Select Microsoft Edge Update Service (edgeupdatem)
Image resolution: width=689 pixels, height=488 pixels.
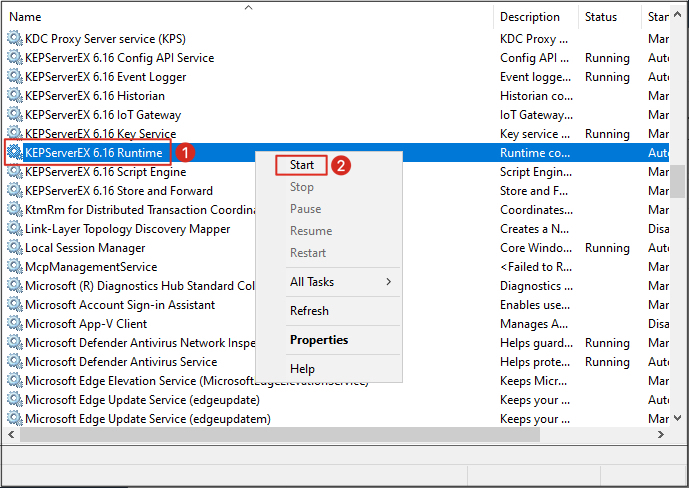tap(148, 418)
